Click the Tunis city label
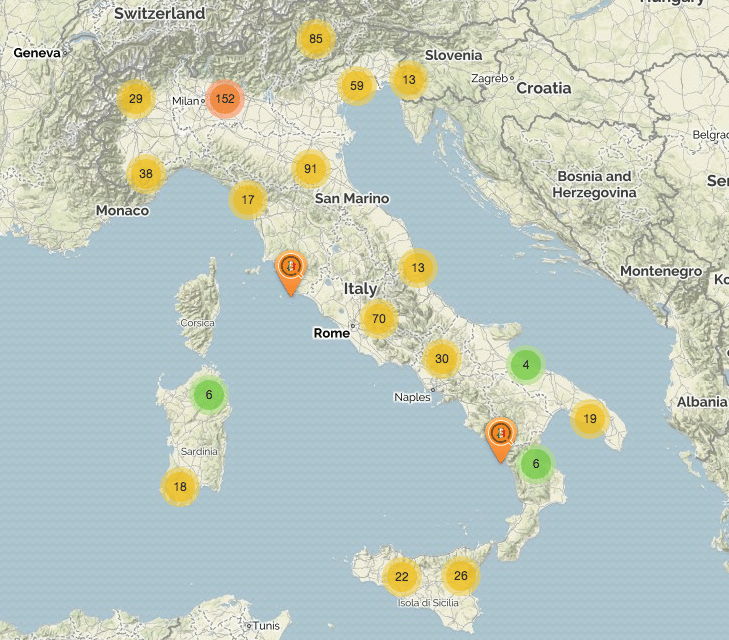729x640 pixels. pyautogui.click(x=266, y=626)
